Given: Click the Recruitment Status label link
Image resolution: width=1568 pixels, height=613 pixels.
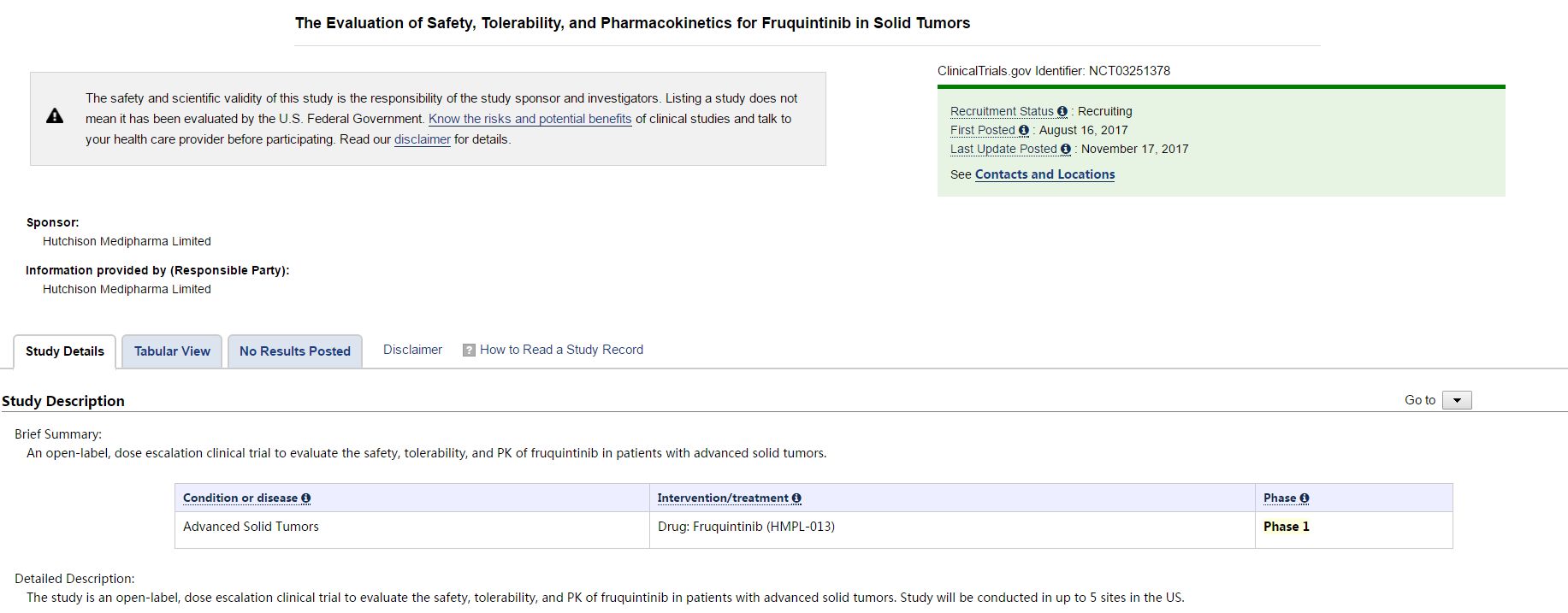Looking at the screenshot, I should click(1002, 112).
